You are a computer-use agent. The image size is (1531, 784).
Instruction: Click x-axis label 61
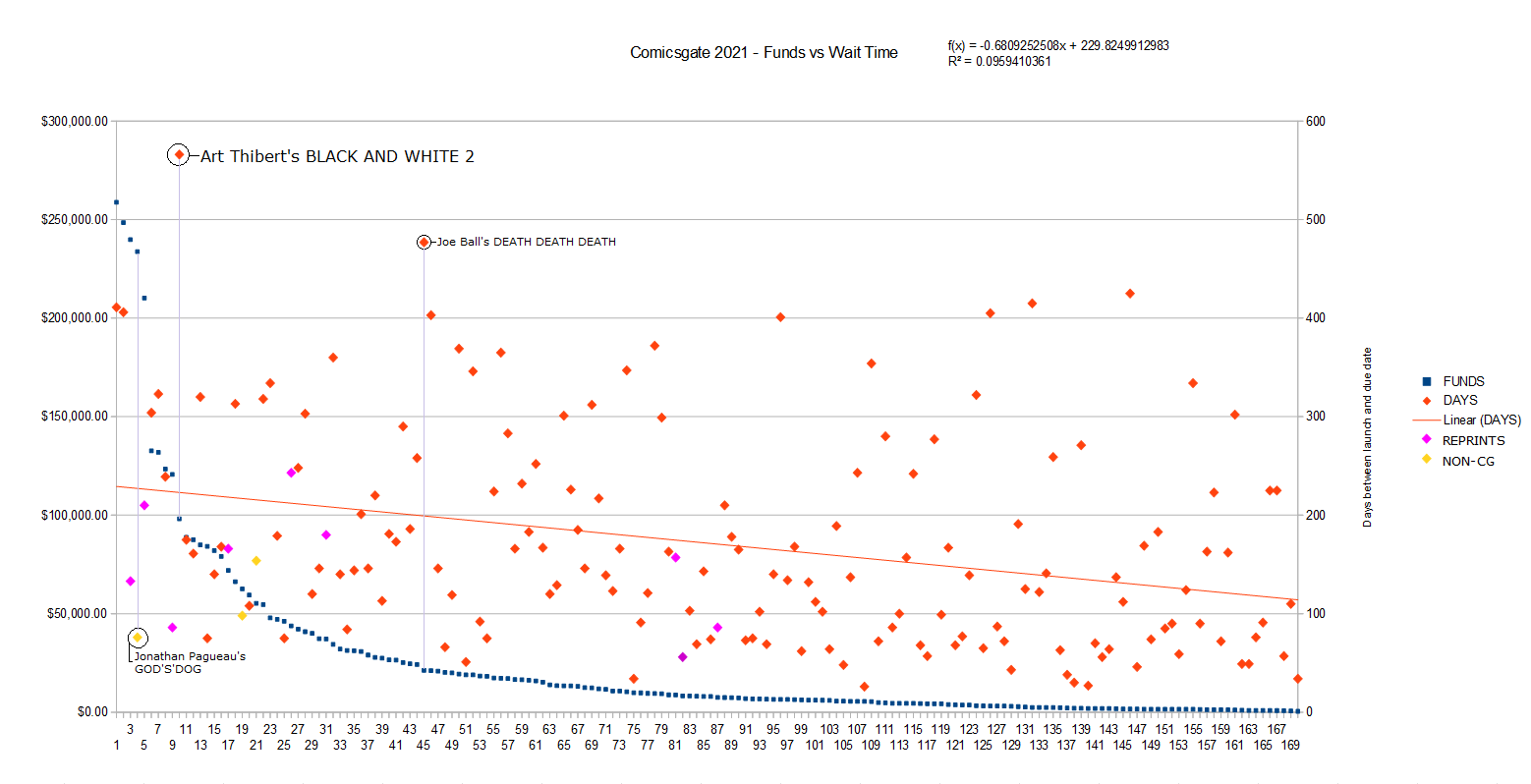(x=536, y=745)
